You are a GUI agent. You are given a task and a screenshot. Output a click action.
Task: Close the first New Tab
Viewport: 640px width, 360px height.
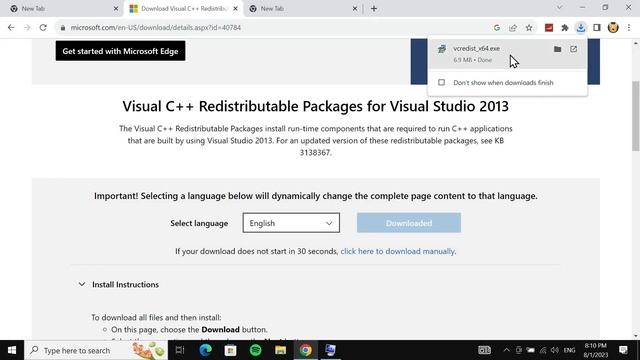pyautogui.click(x=116, y=9)
